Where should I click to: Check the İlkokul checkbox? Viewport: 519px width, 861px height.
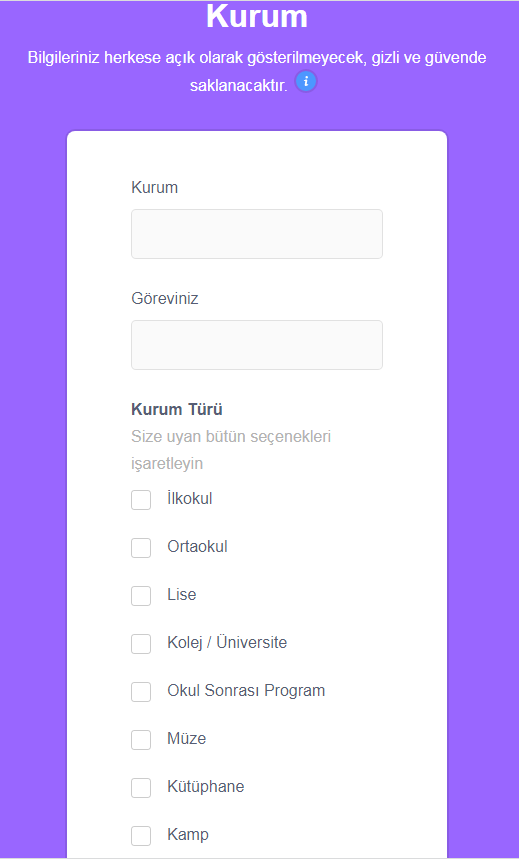pos(141,500)
